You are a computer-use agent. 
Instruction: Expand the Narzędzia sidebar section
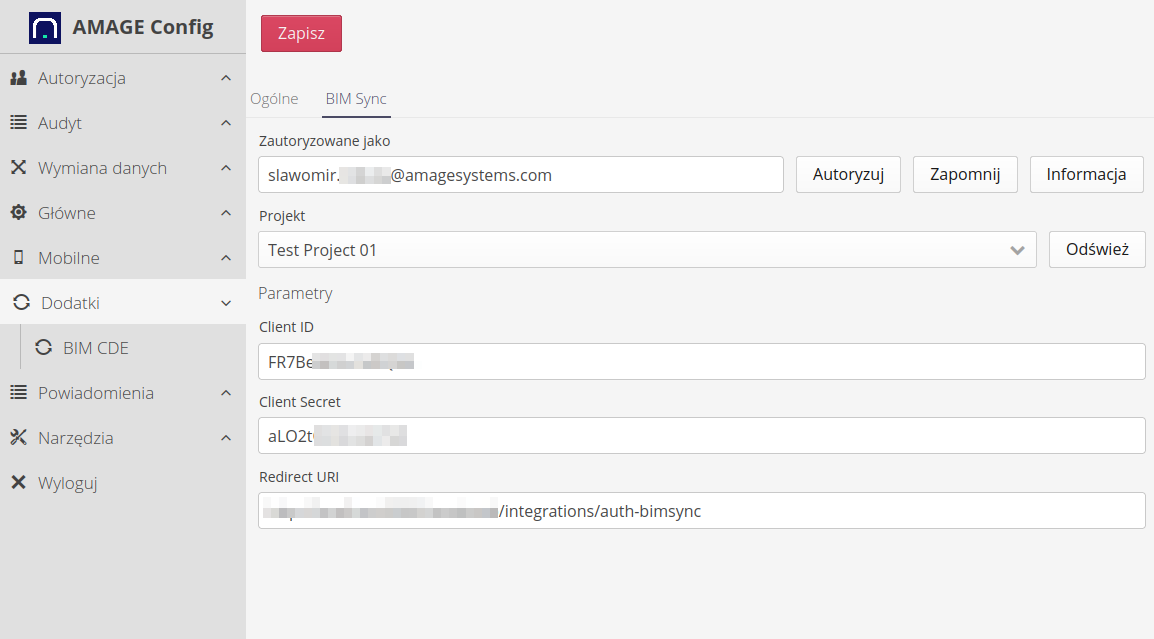point(225,438)
